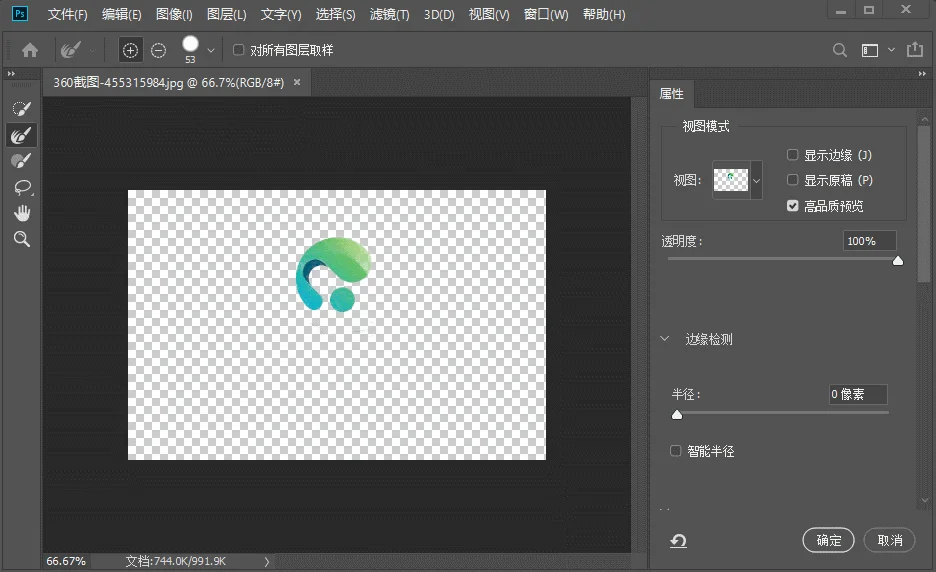
Task: Click the brush size preview circle
Action: (190, 44)
